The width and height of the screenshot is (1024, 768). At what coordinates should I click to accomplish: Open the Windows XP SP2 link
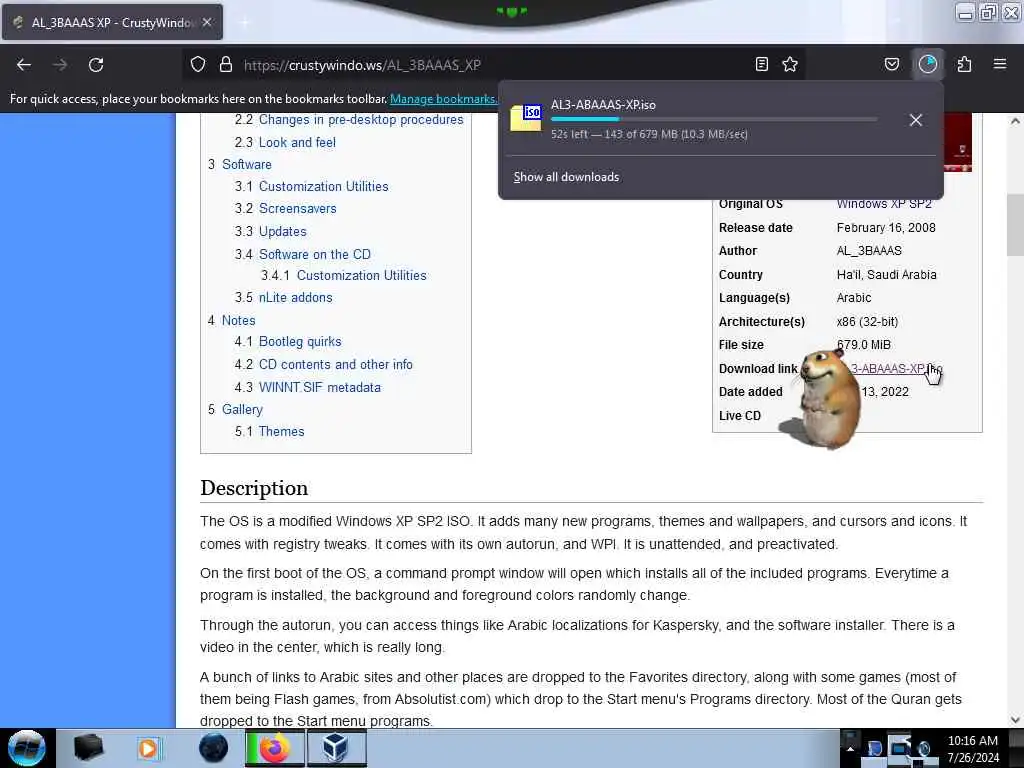884,204
